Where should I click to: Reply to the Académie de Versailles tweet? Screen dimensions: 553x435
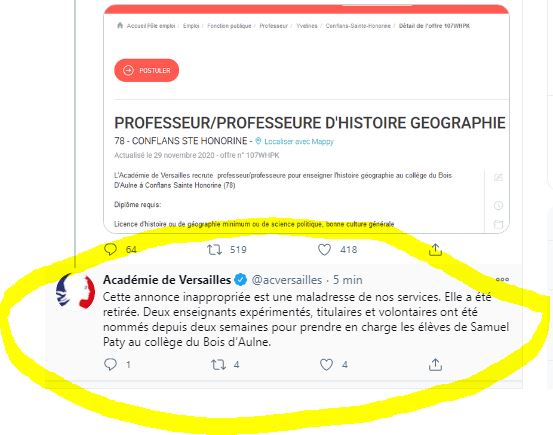click(110, 364)
